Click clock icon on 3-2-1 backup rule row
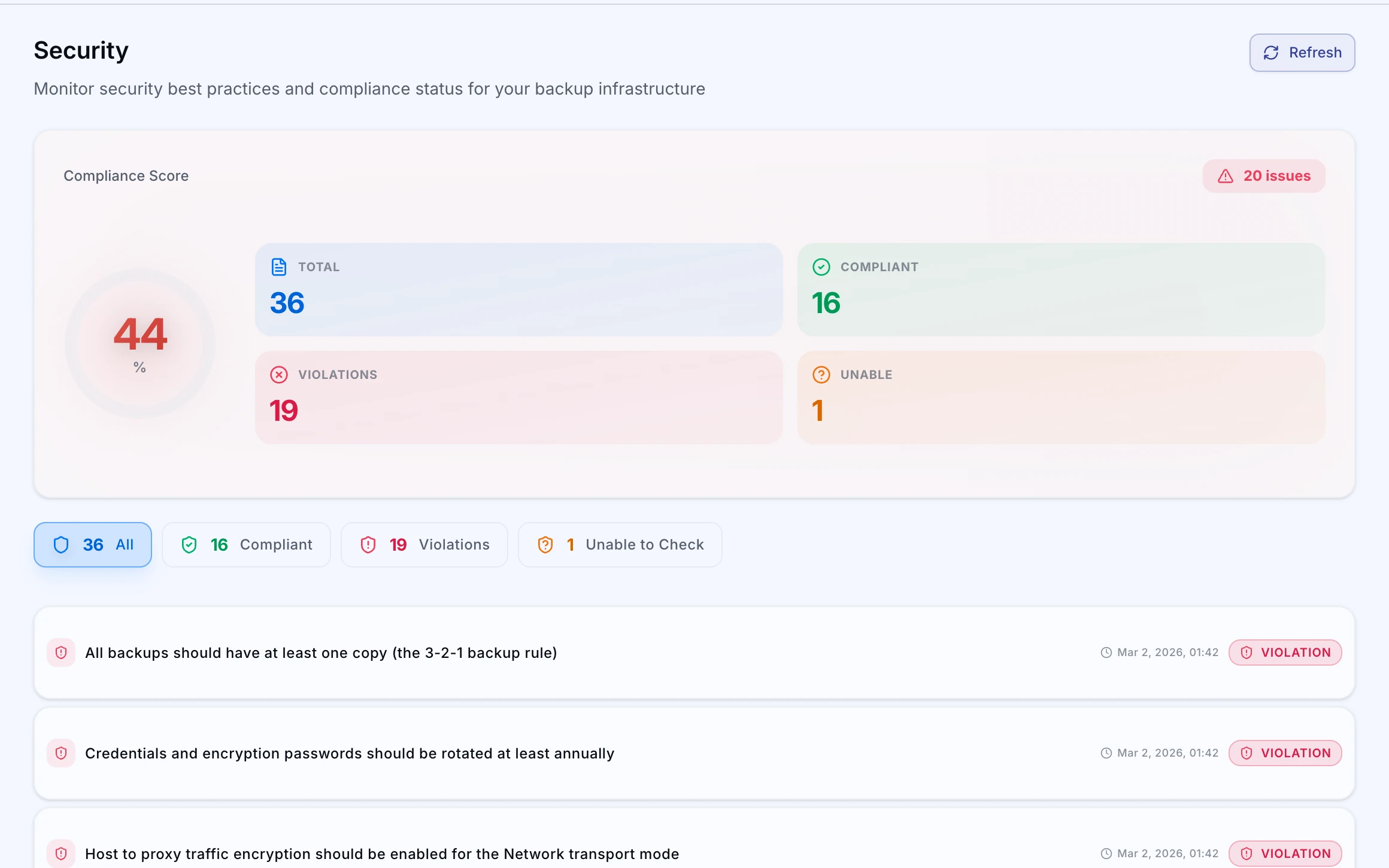The width and height of the screenshot is (1389, 868). [x=1106, y=652]
